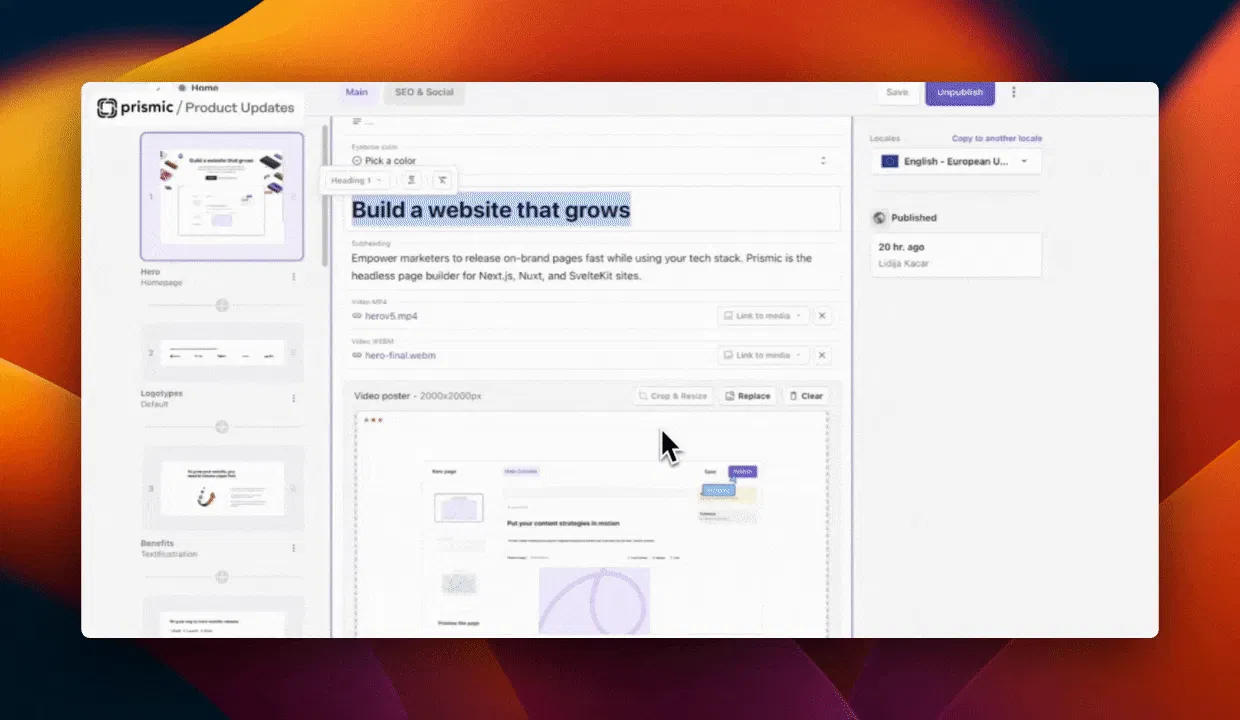
Task: Click the kebab menu on the Benefits Text/Illustration slice
Action: click(293, 548)
